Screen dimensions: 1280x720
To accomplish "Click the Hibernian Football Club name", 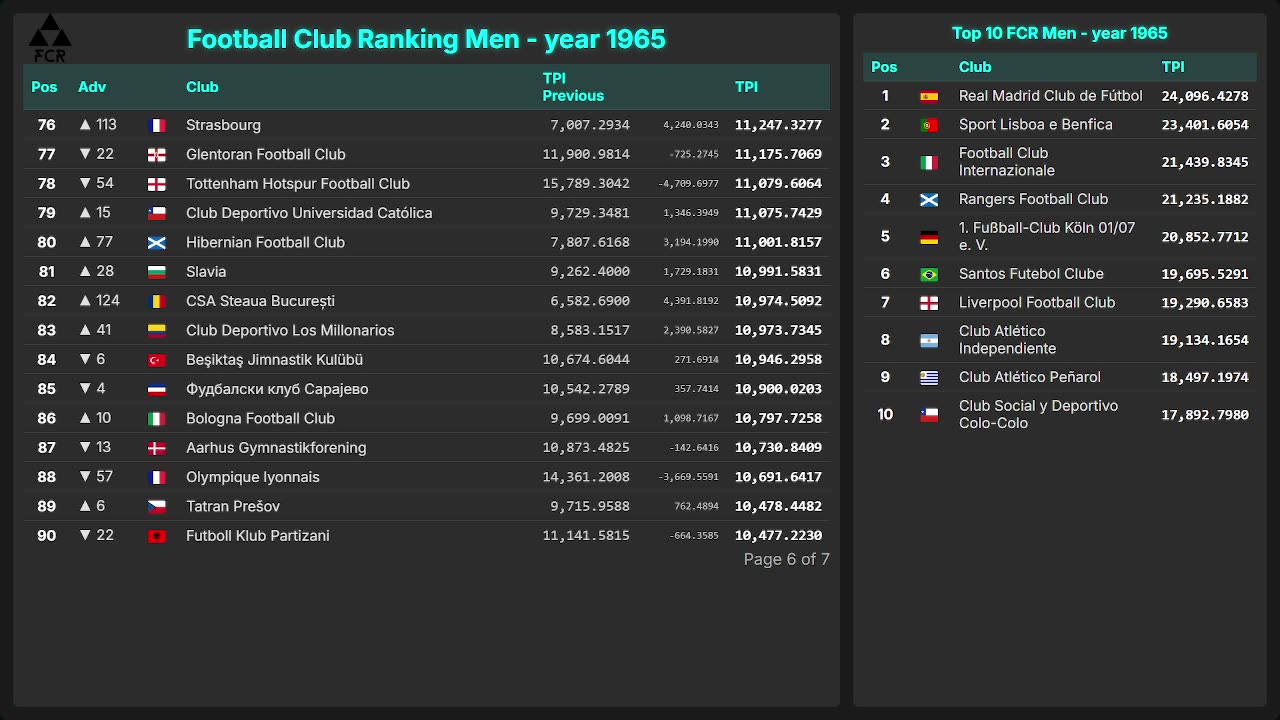I will click(265, 242).
